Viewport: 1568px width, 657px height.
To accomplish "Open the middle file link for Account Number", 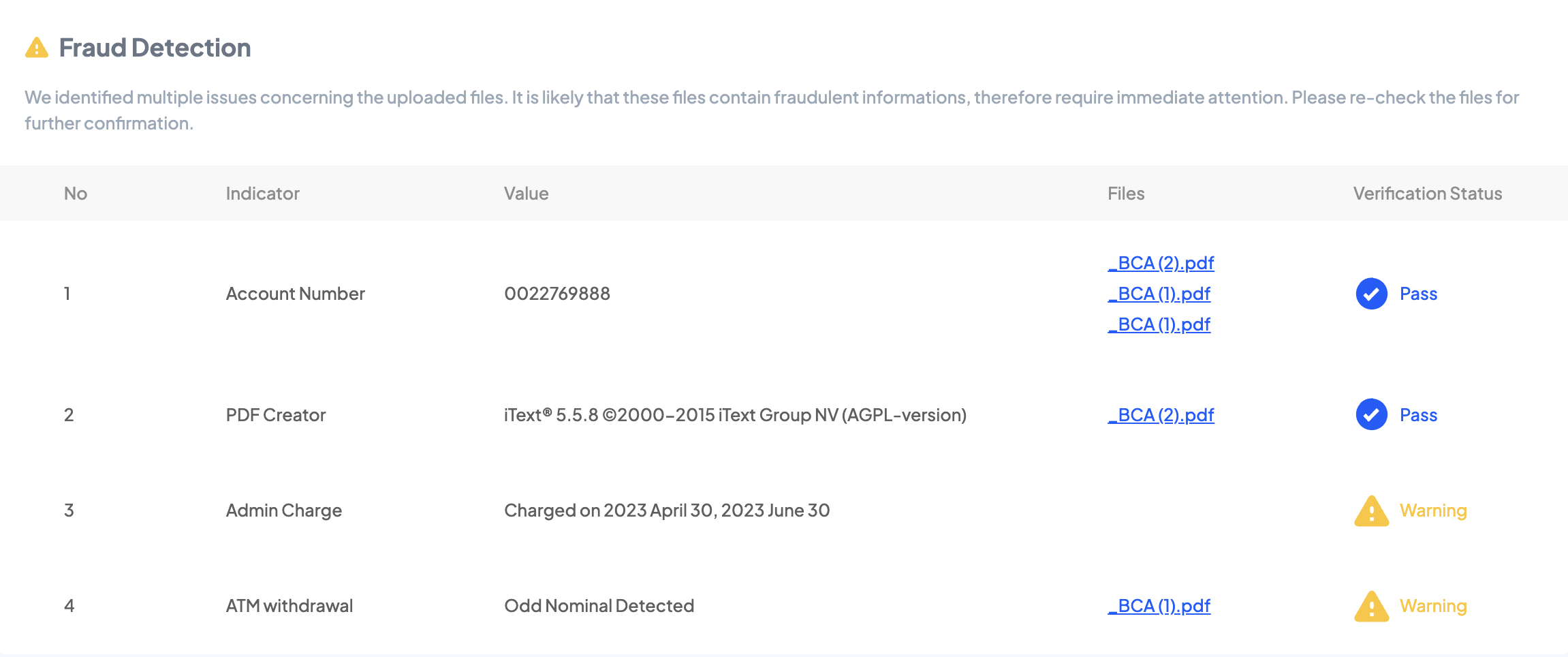I will (1159, 294).
